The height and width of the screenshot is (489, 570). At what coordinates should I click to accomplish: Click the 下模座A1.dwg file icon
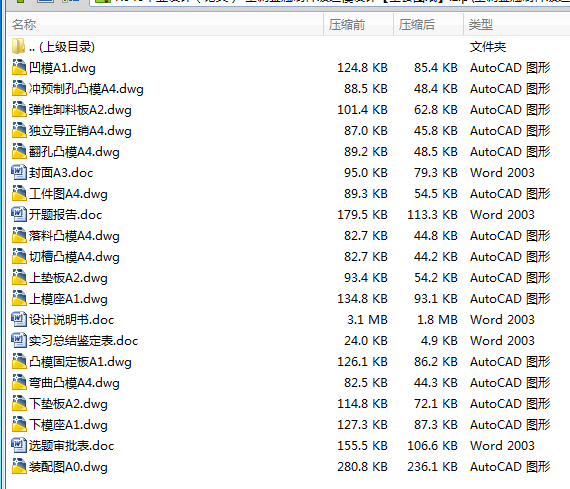(19, 425)
